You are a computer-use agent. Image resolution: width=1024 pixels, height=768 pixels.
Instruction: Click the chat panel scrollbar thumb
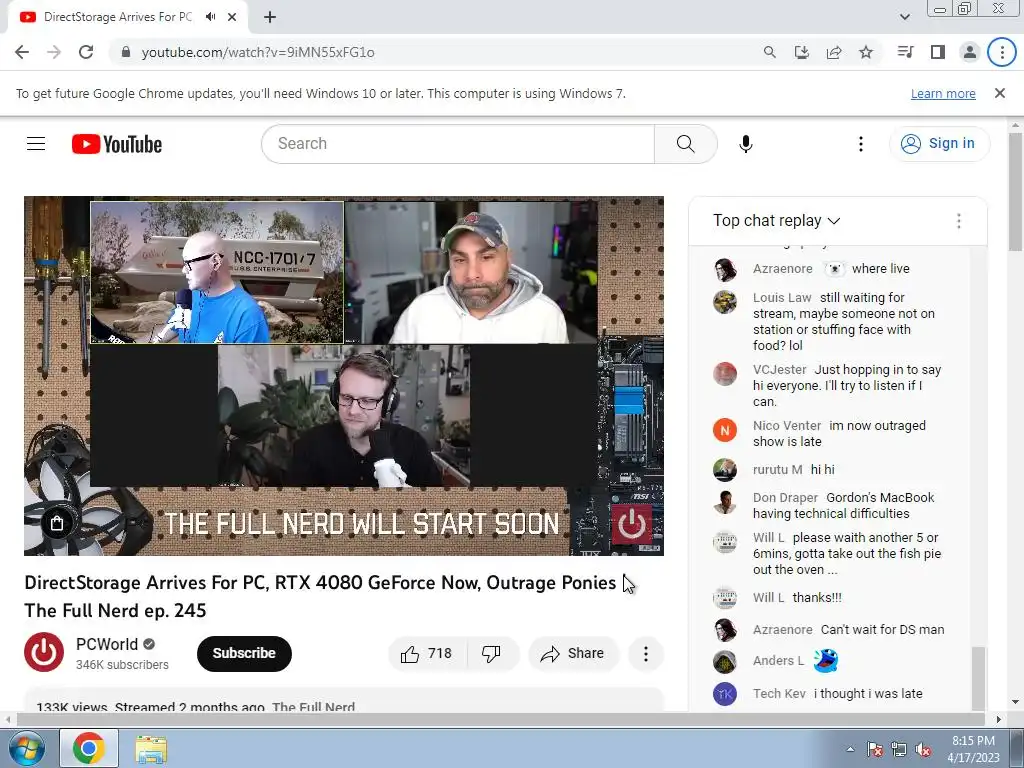978,677
